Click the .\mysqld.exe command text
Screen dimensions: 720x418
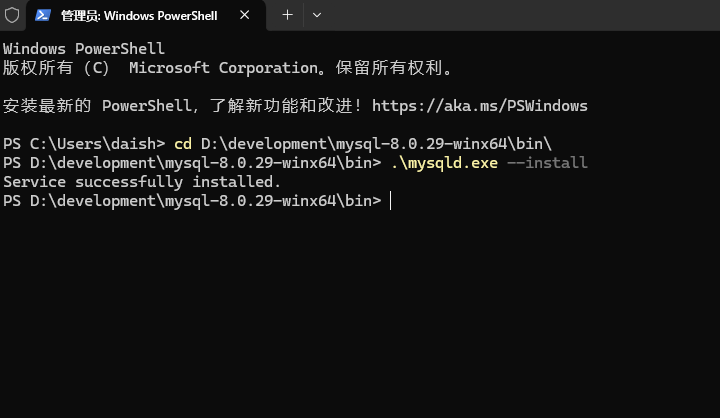tap(444, 163)
